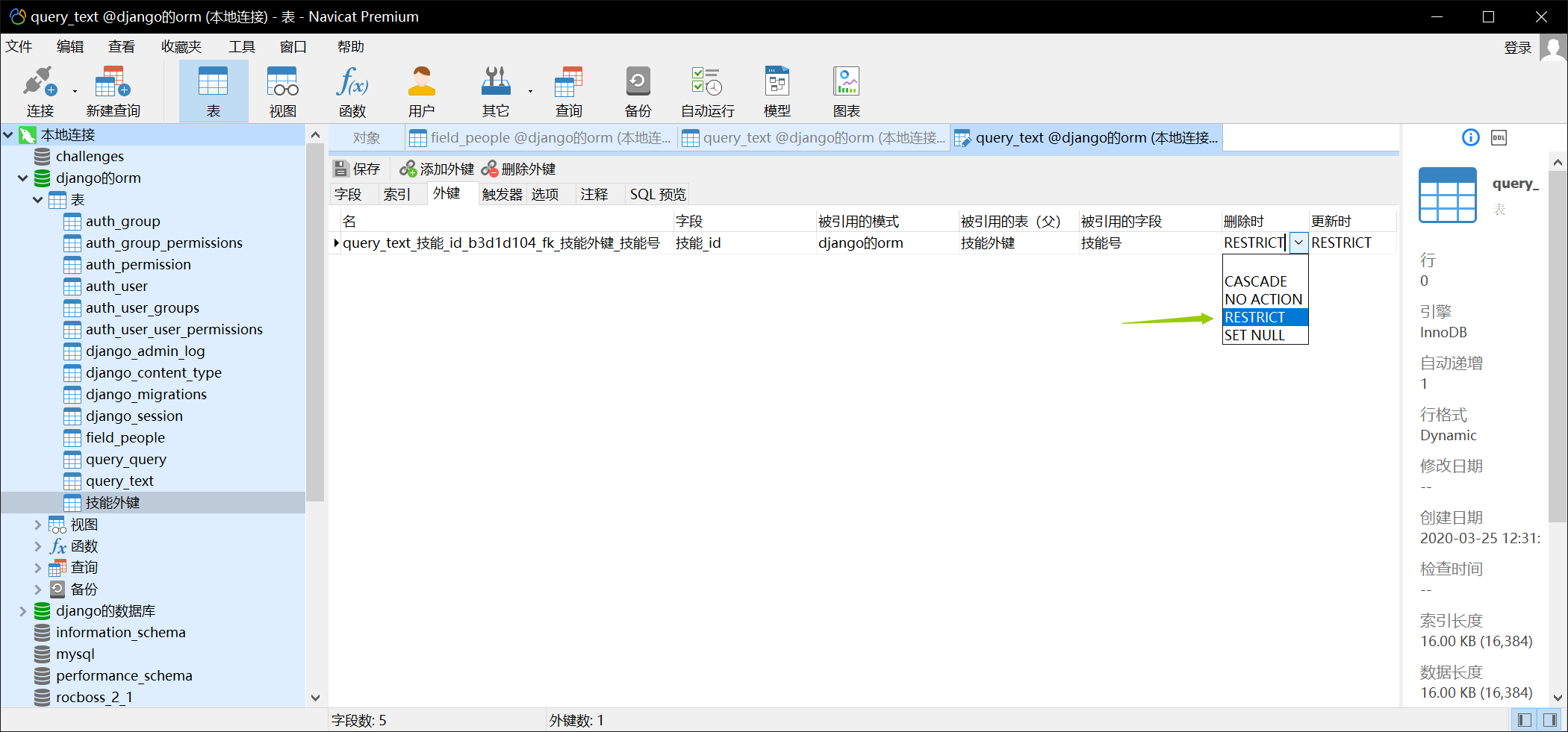The height and width of the screenshot is (732, 1568).
Task: Open the 连接 dropdown arrow
Action: pos(75,92)
